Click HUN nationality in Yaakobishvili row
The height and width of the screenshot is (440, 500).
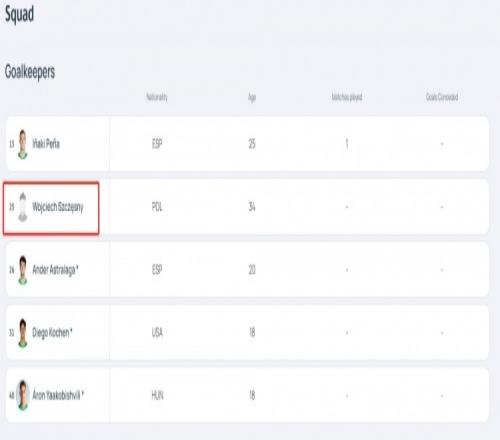coord(157,395)
